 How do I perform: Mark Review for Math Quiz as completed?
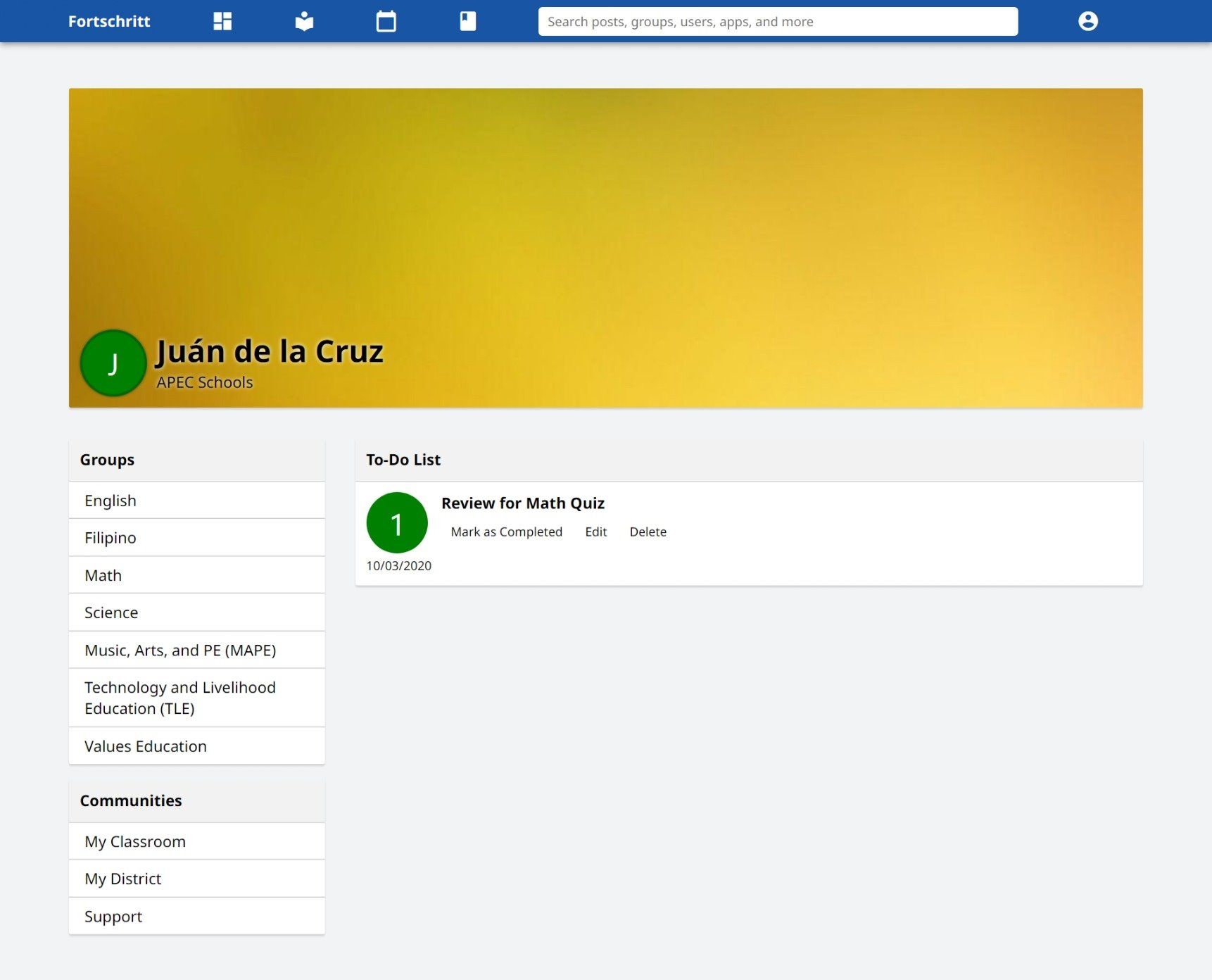click(x=506, y=532)
